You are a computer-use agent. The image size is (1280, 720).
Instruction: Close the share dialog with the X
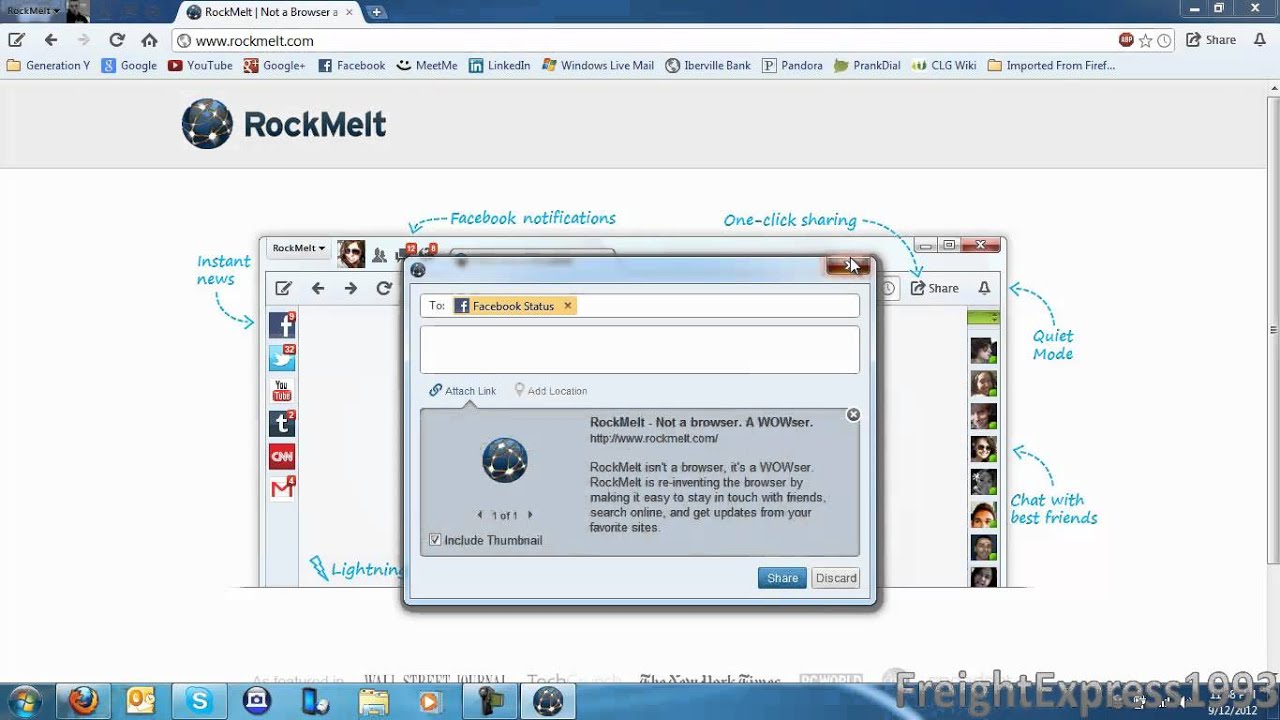click(x=848, y=265)
